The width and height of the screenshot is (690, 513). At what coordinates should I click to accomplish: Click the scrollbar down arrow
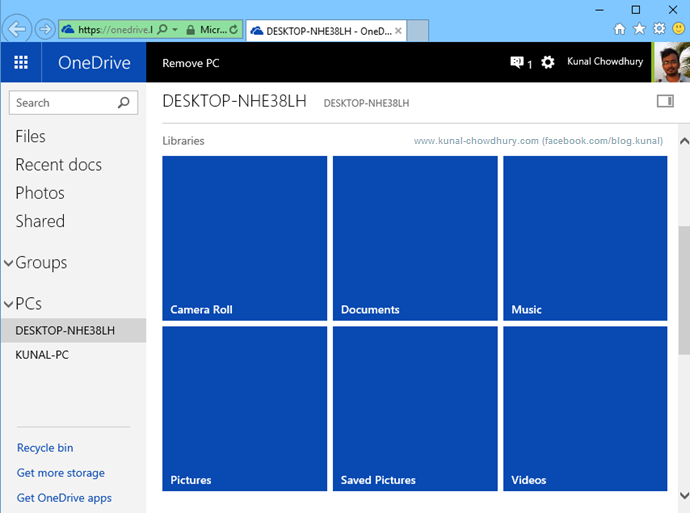(x=684, y=495)
